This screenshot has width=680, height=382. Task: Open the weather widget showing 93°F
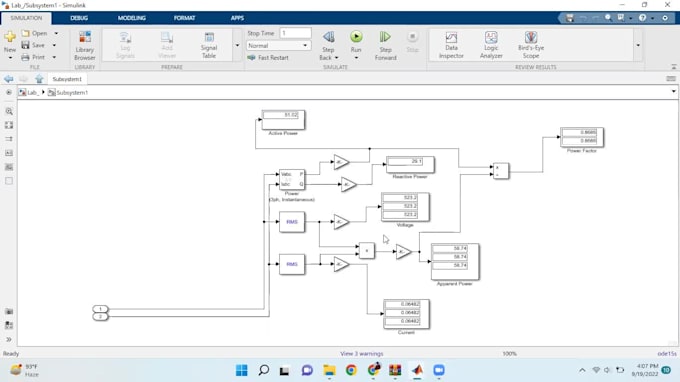pos(25,370)
